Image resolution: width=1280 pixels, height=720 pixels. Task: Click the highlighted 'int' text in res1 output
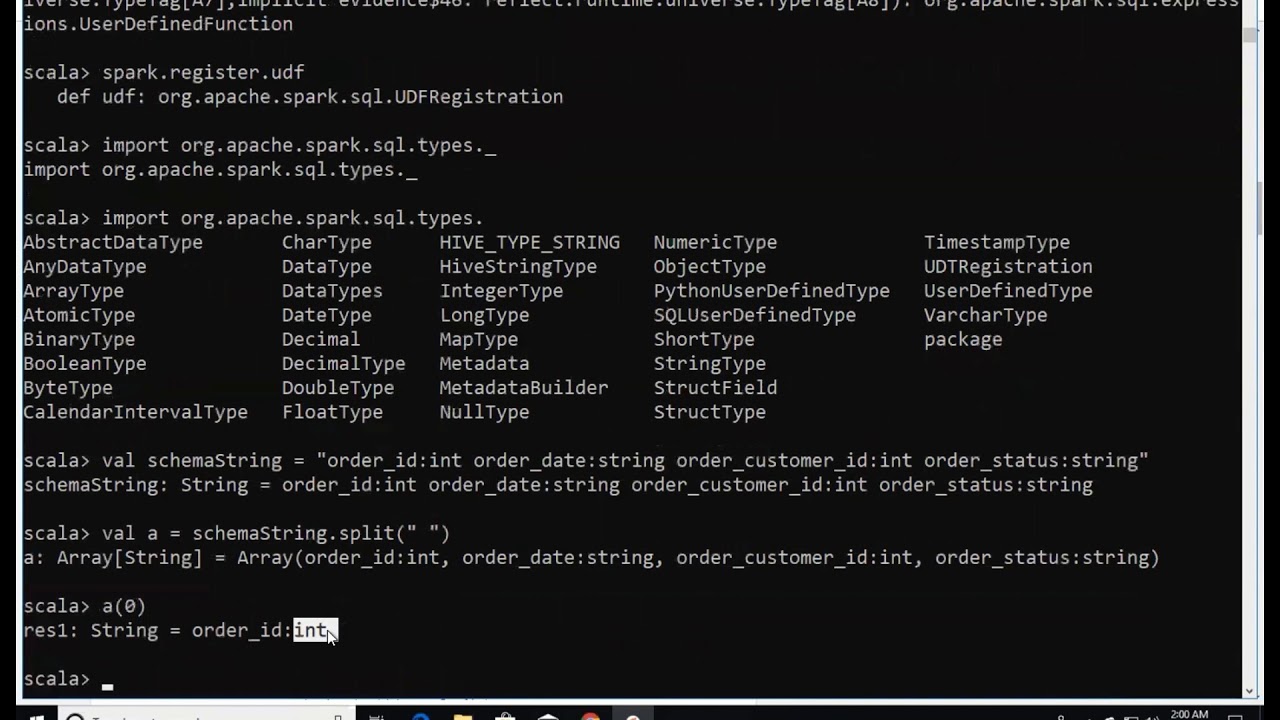tap(311, 631)
